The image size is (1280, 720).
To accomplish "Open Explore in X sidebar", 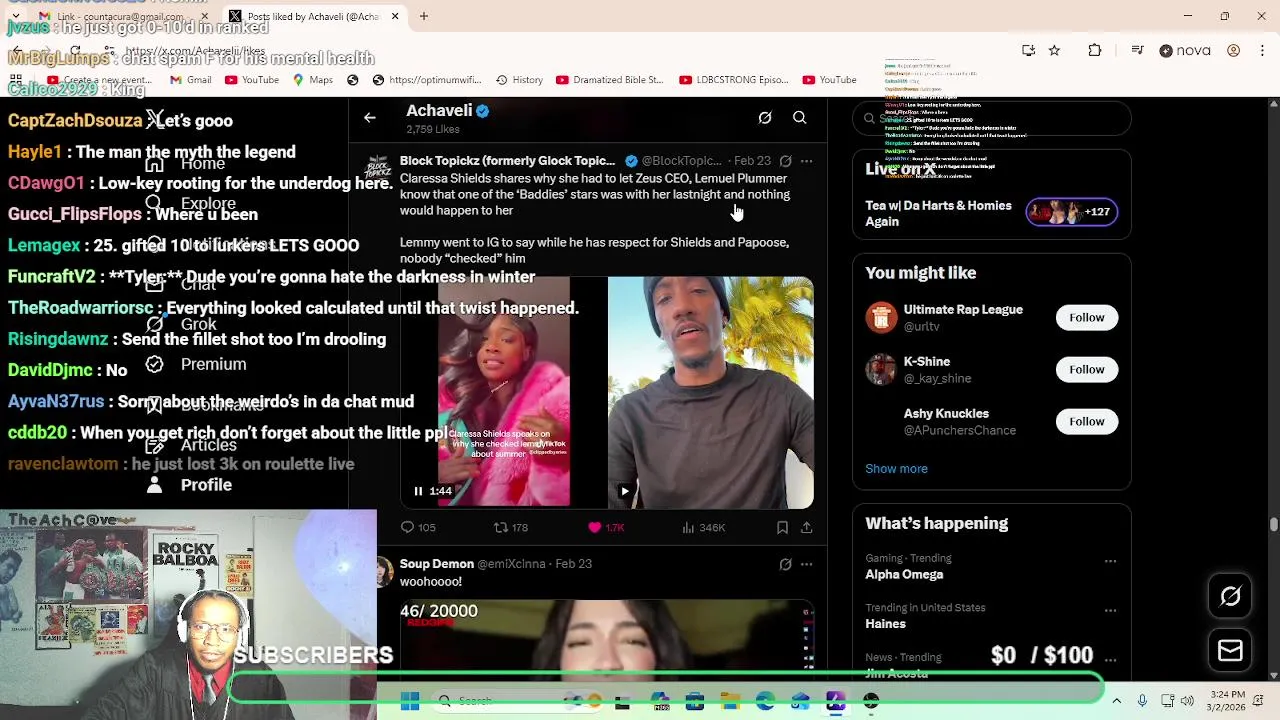I will pos(190,204).
